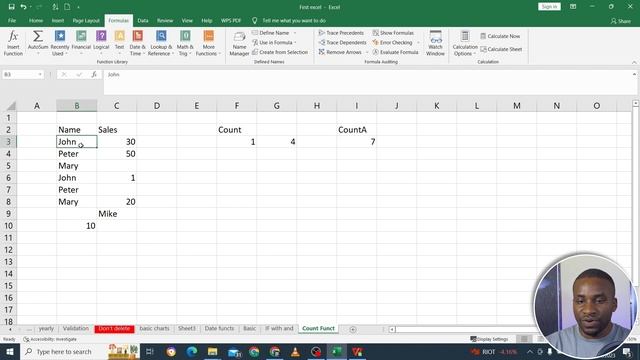This screenshot has width=640, height=360.
Task: Add a new sheet with plus icon
Action: tap(353, 329)
